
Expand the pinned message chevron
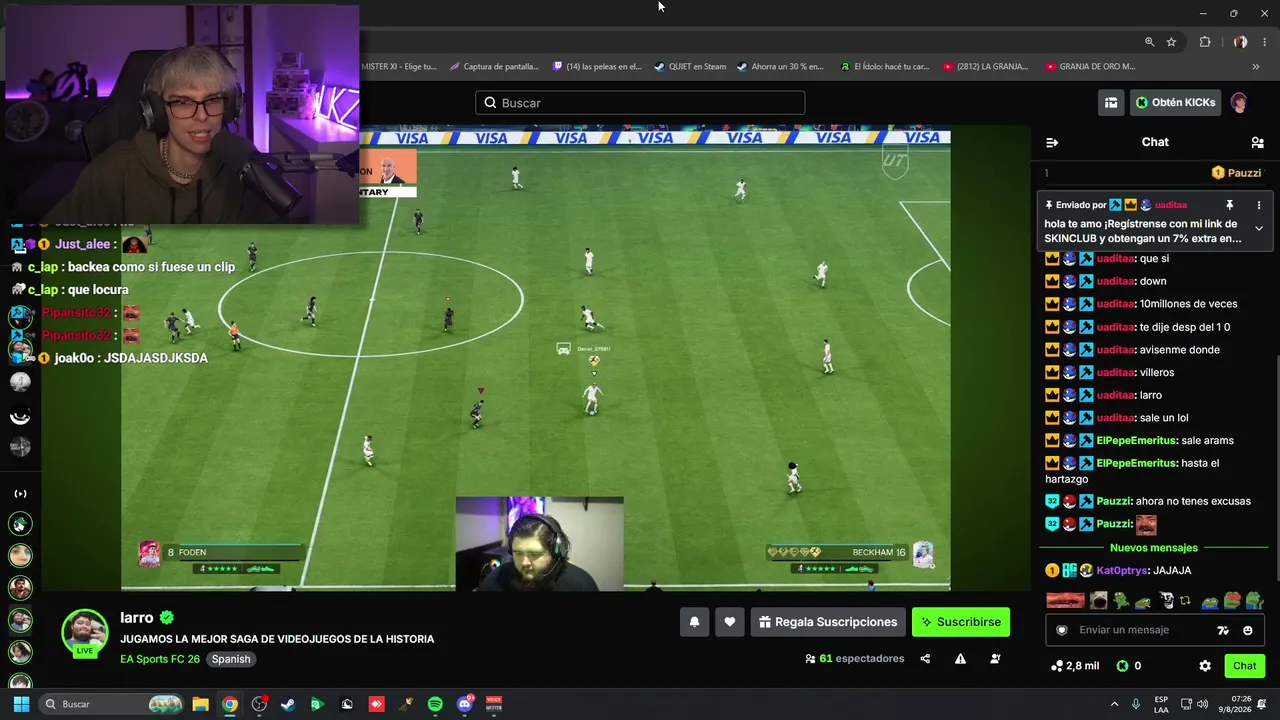(1258, 229)
